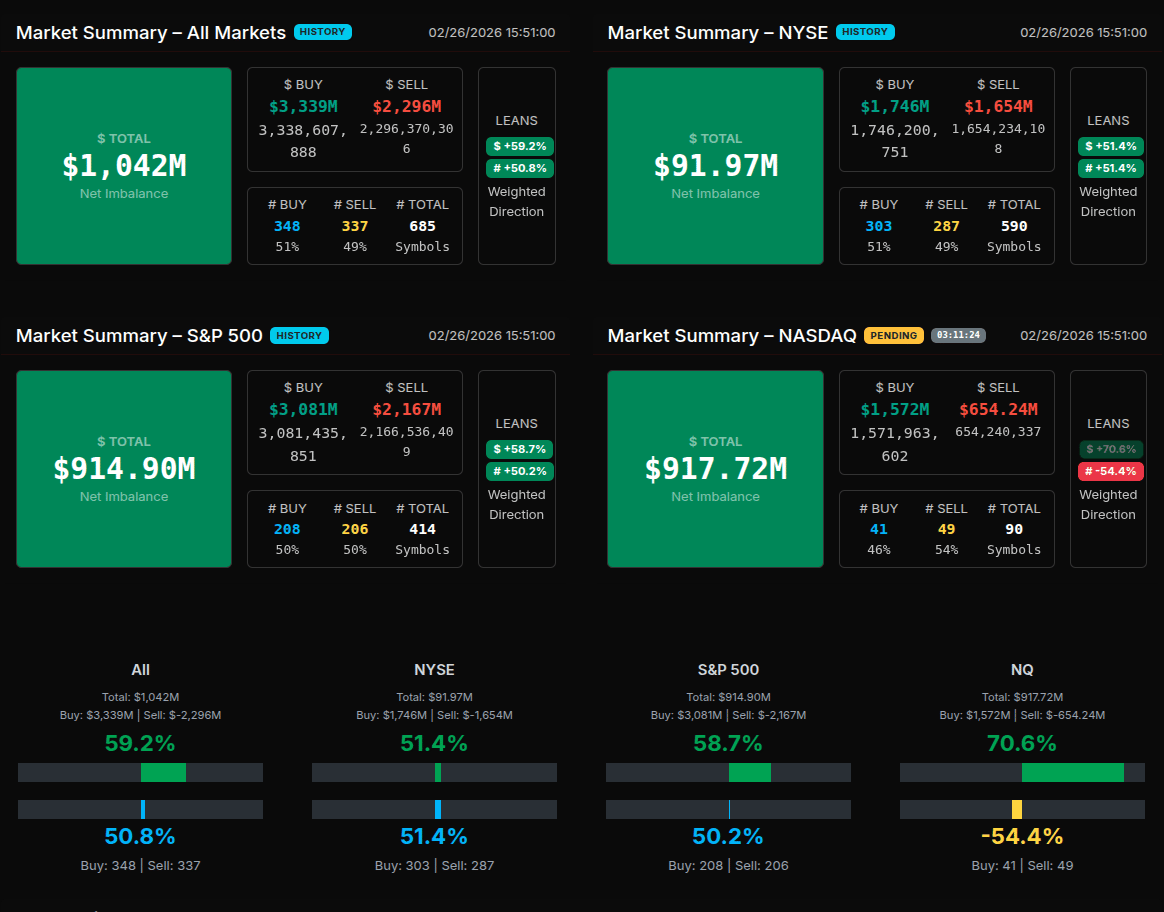Click the 03:11:24 countdown timer badge
1164x912 pixels.
(x=958, y=336)
